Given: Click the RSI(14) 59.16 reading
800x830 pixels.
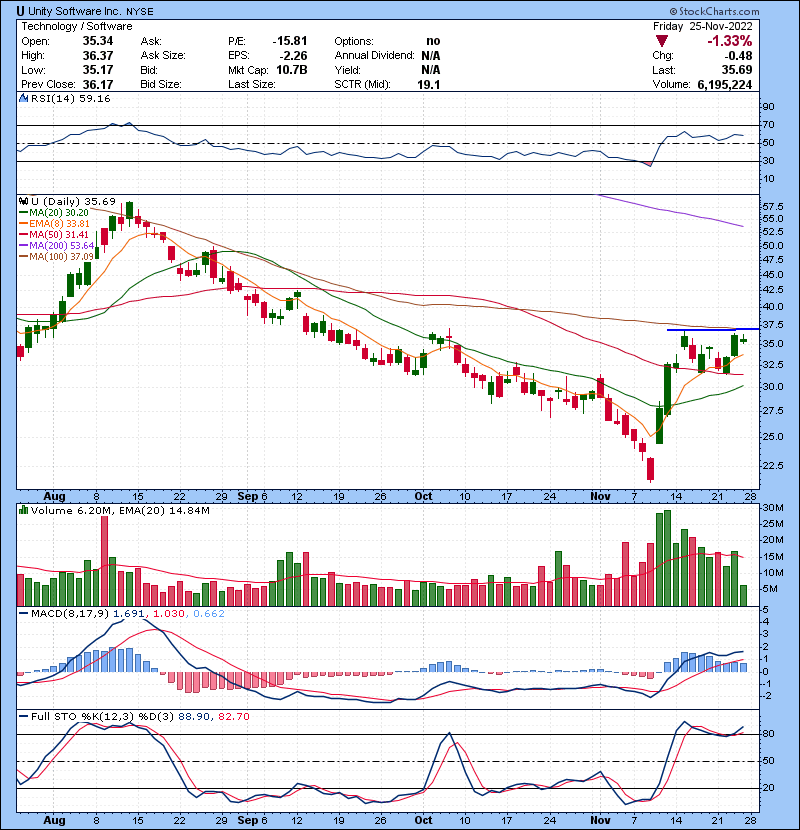Looking at the screenshot, I should 71,98.
